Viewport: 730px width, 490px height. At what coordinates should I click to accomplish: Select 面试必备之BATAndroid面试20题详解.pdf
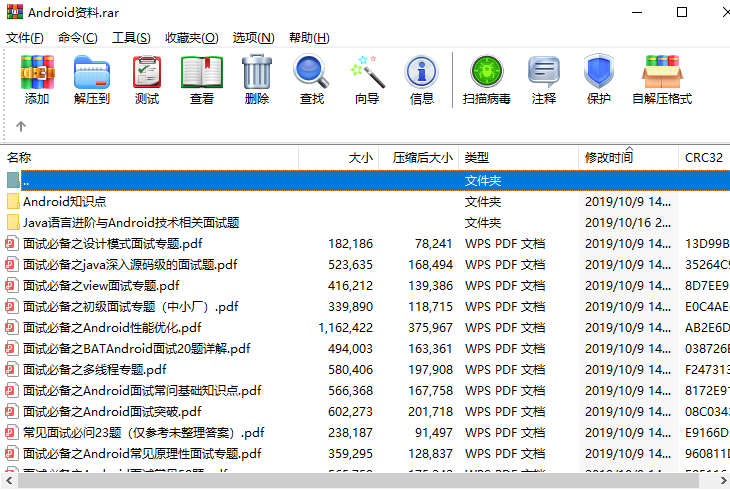(137, 349)
